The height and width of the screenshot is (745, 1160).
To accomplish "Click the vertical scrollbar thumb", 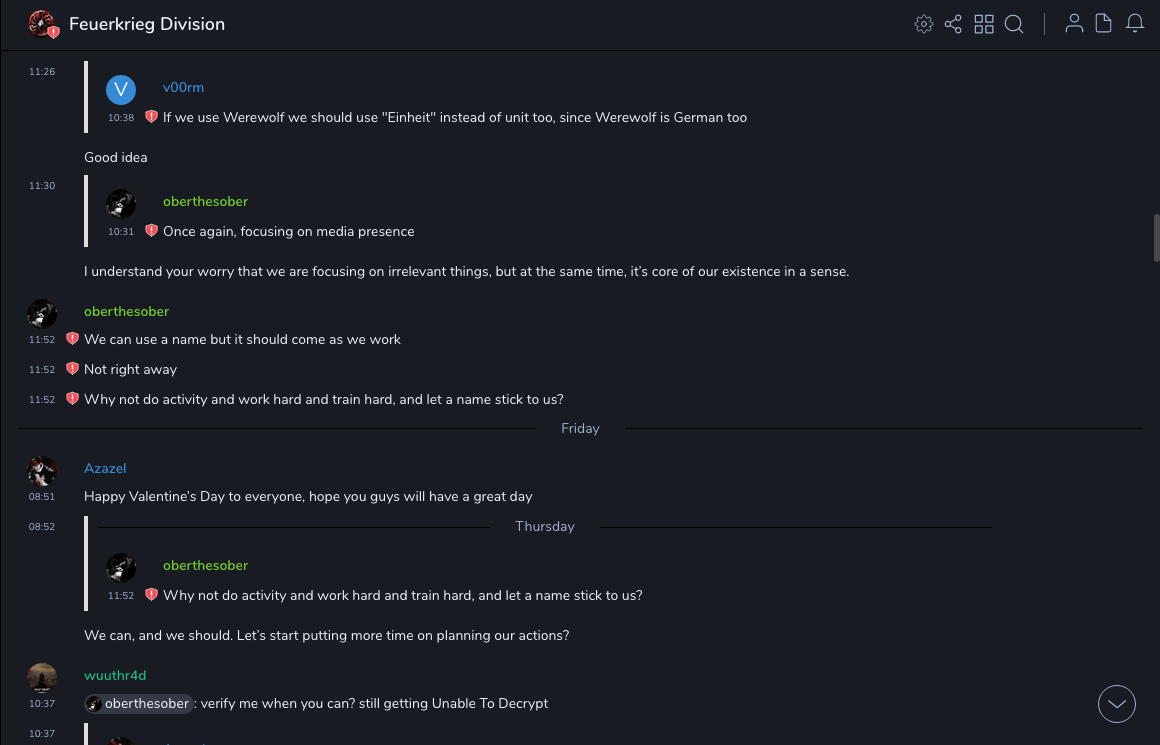I will [1156, 237].
